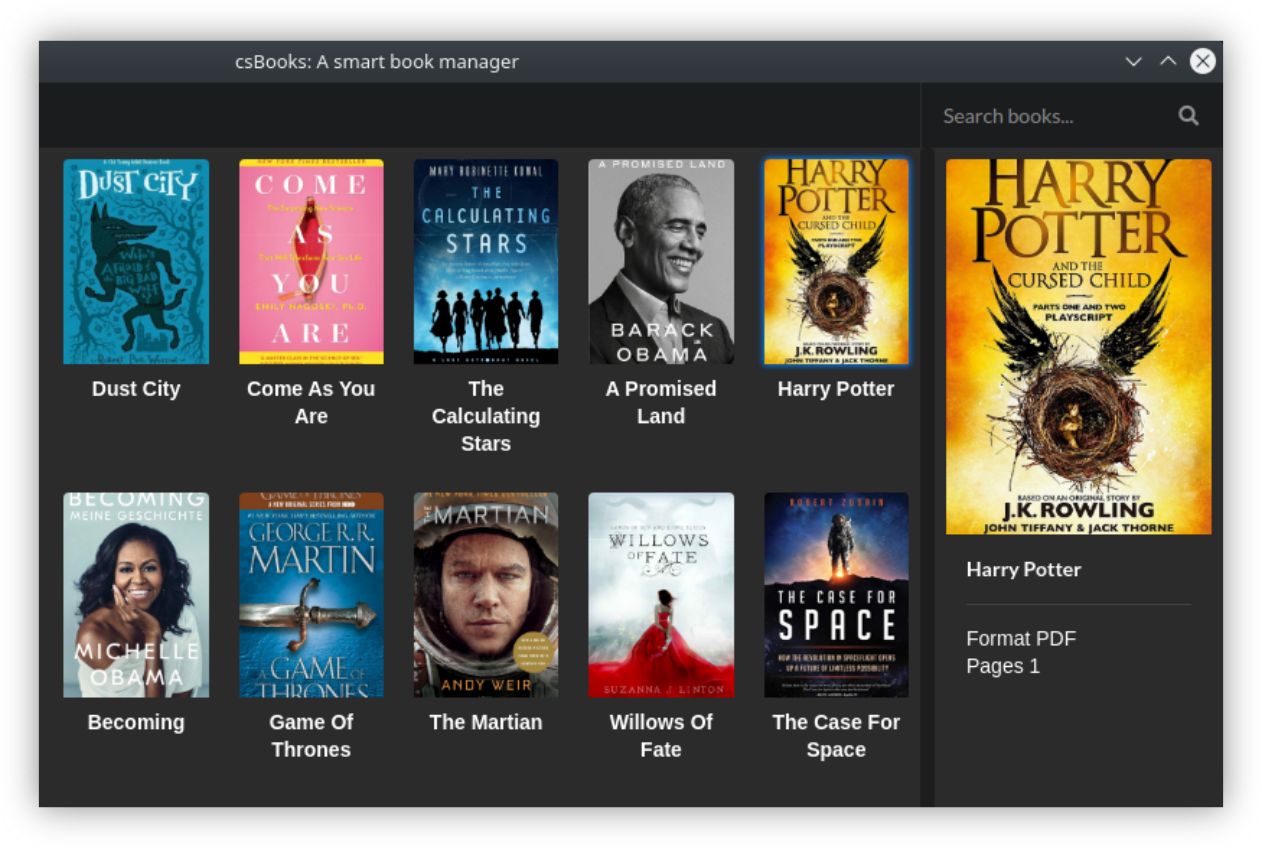Select the Game Of Thrones book cover

(x=311, y=593)
